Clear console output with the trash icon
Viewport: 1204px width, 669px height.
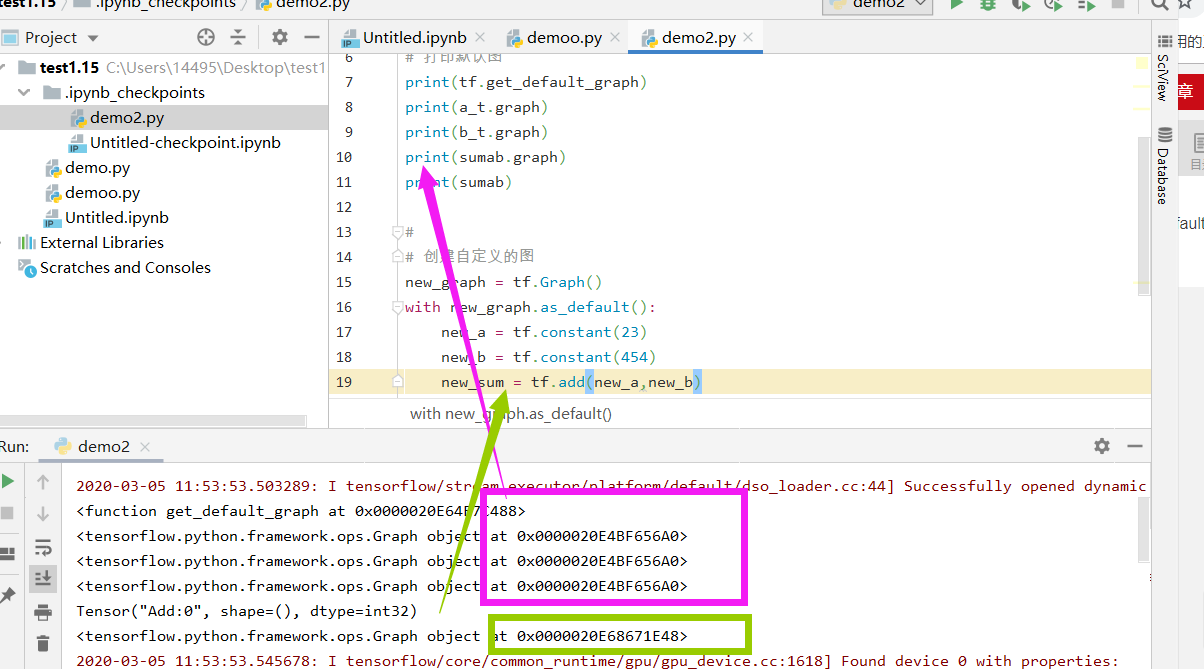[43, 644]
